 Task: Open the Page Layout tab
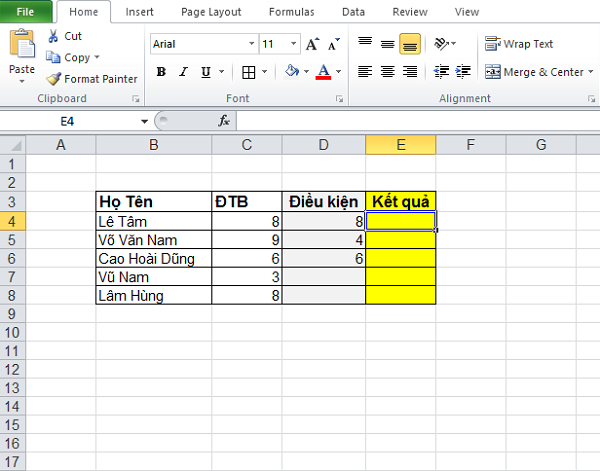tap(211, 12)
